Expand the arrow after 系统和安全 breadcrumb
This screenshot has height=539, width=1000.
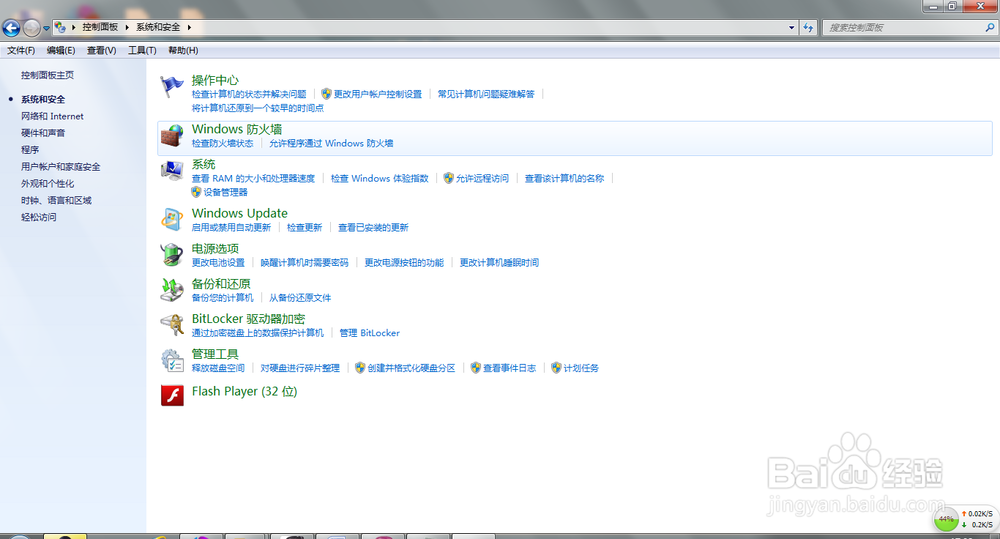[189, 27]
